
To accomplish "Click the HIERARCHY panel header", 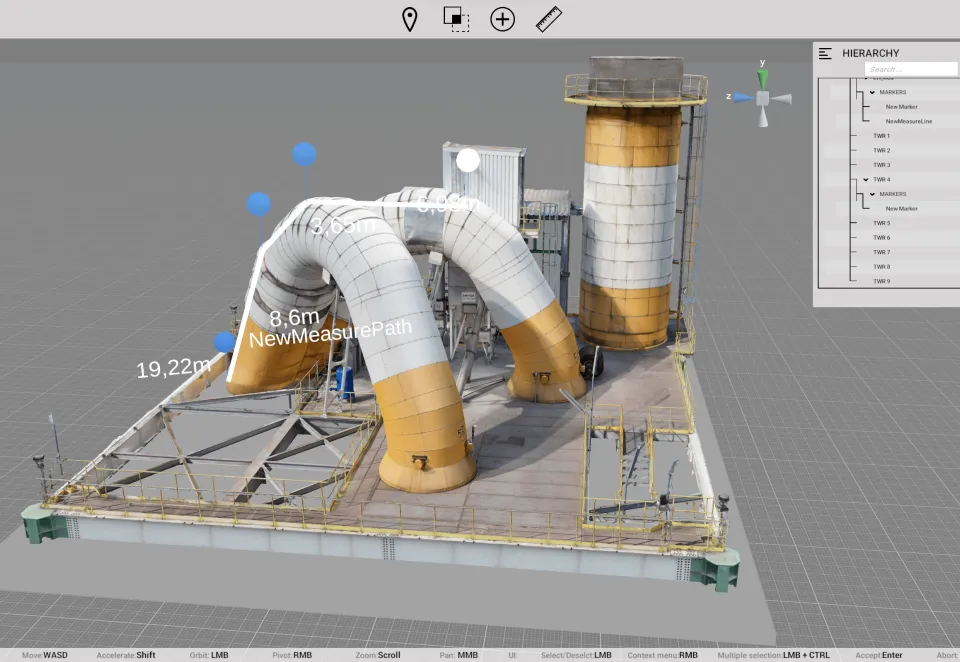I will [x=870, y=53].
